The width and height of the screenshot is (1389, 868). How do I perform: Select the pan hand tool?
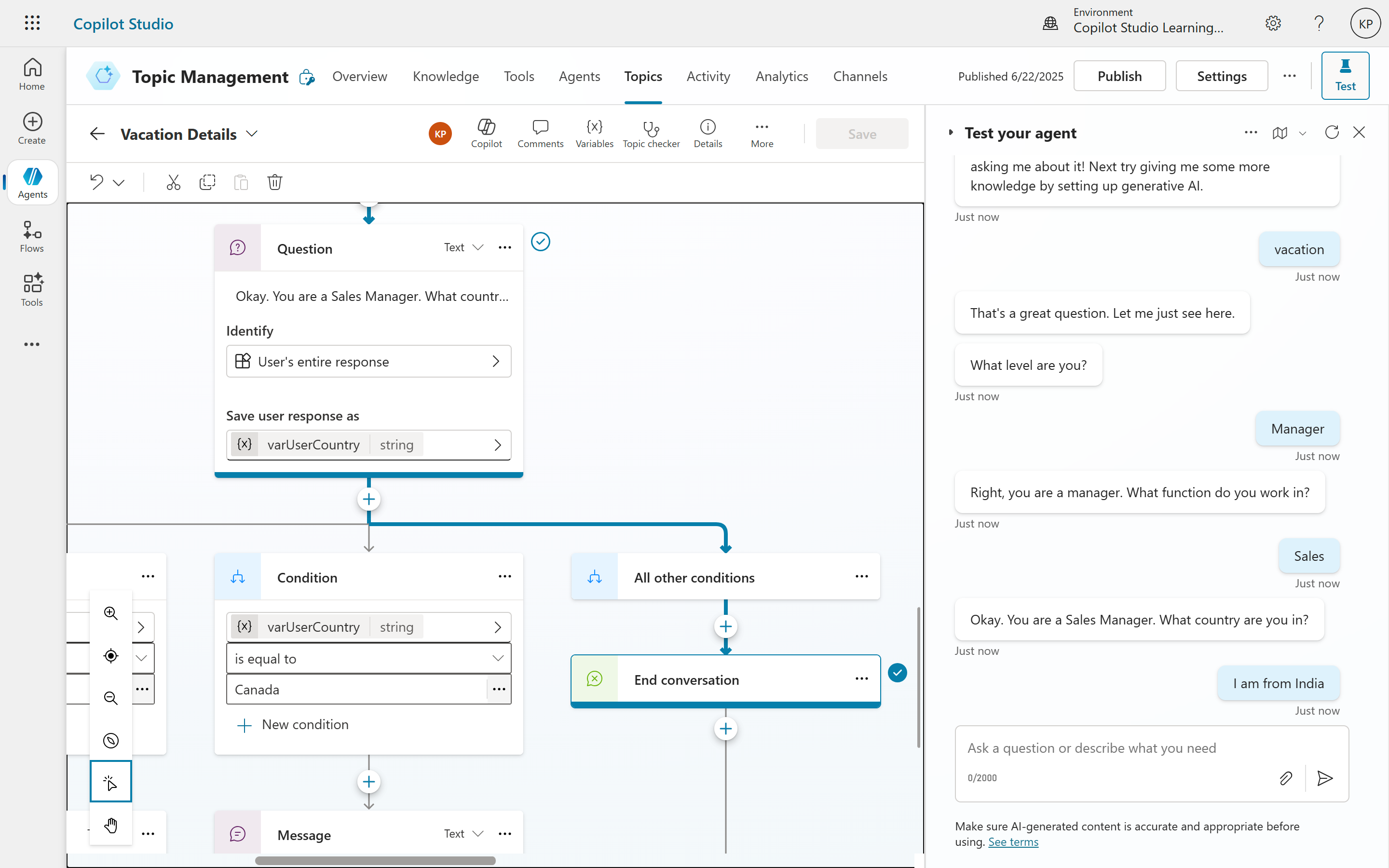[111, 826]
